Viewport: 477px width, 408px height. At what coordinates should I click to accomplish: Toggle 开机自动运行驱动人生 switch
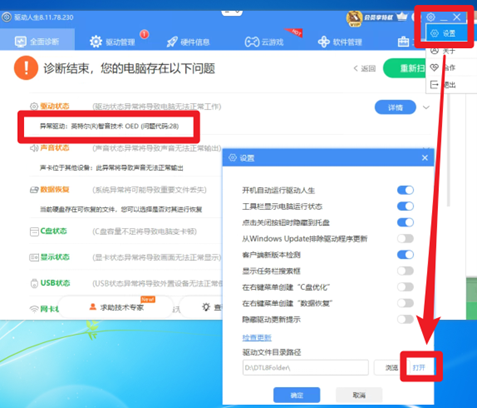point(405,190)
